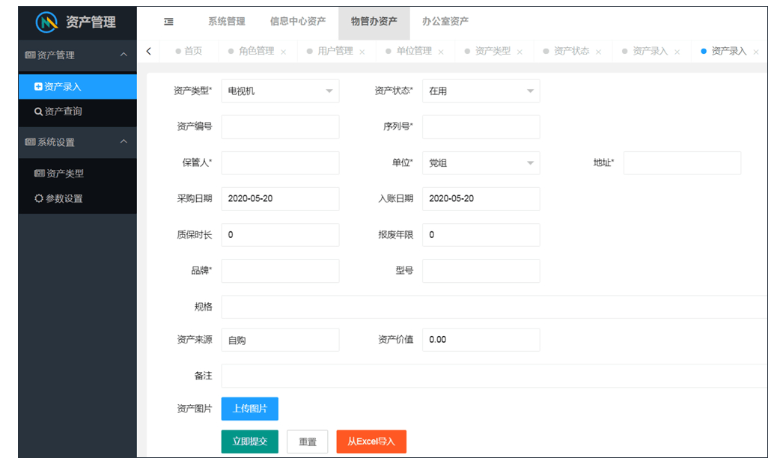Expand the 资产状态 dropdown showing 在用
Screen dimensions: 783x468
pyautogui.click(x=481, y=91)
